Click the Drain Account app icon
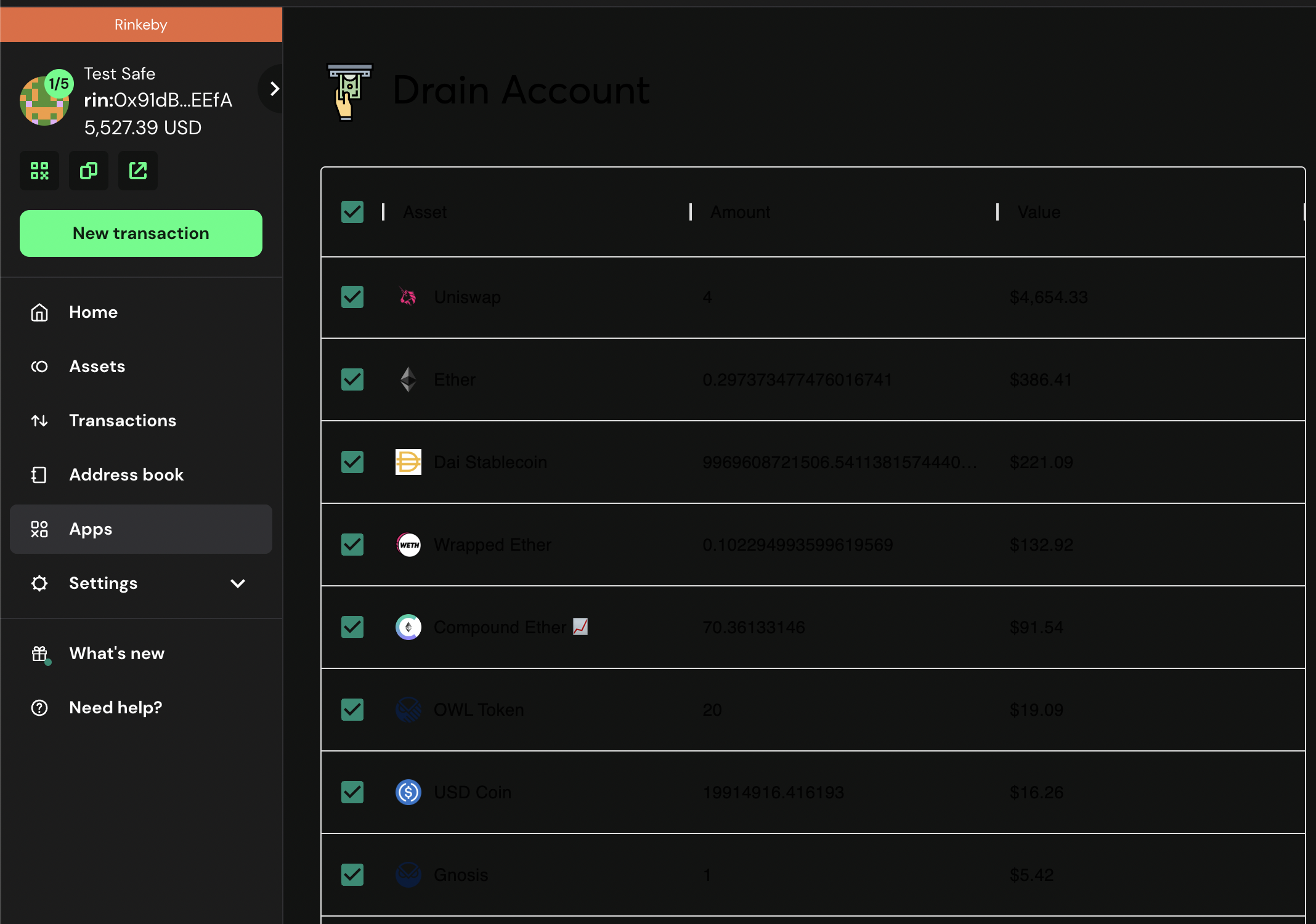Viewport: 1316px width, 924px height. pos(349,91)
